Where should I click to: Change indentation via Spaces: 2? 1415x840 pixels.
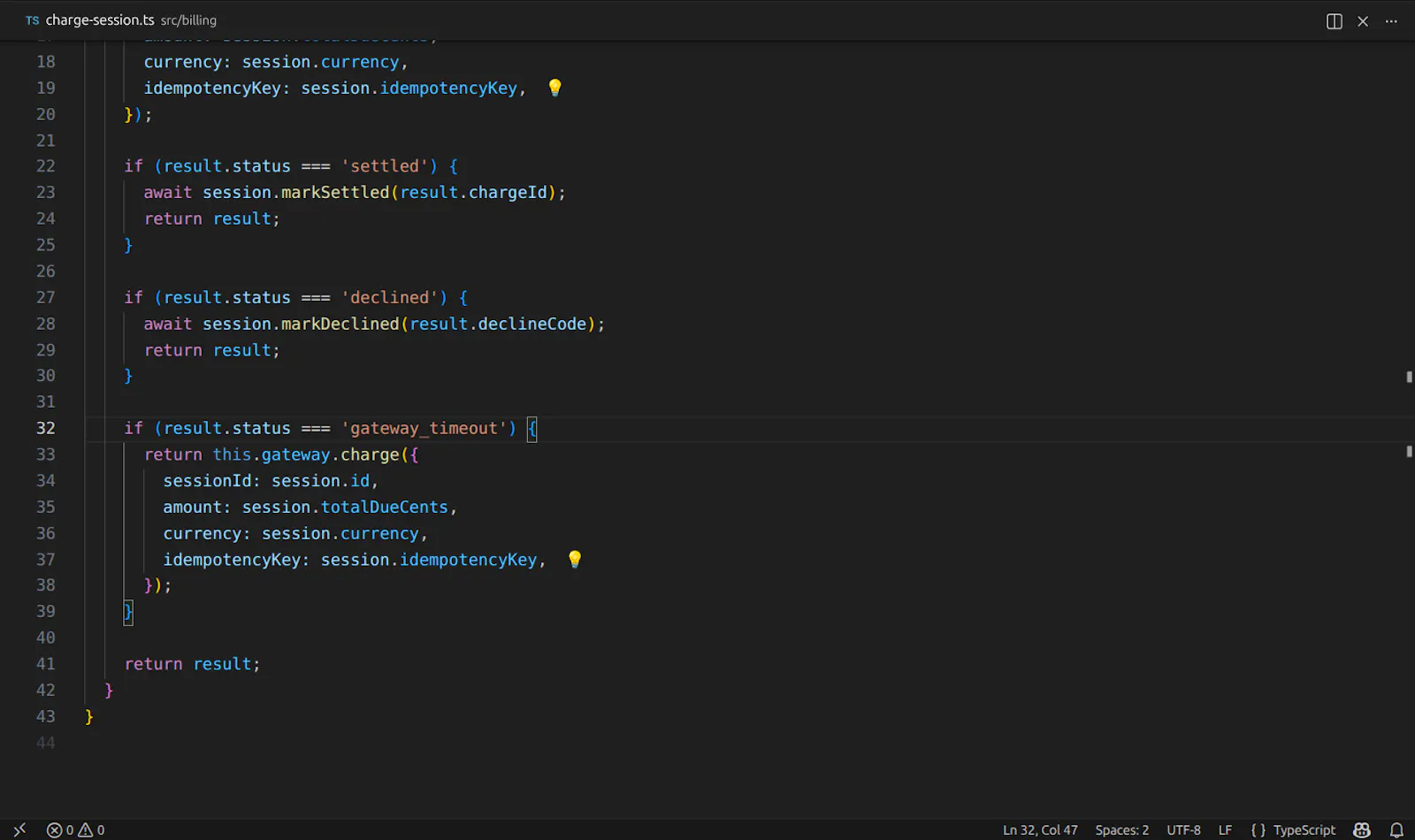coord(1121,829)
